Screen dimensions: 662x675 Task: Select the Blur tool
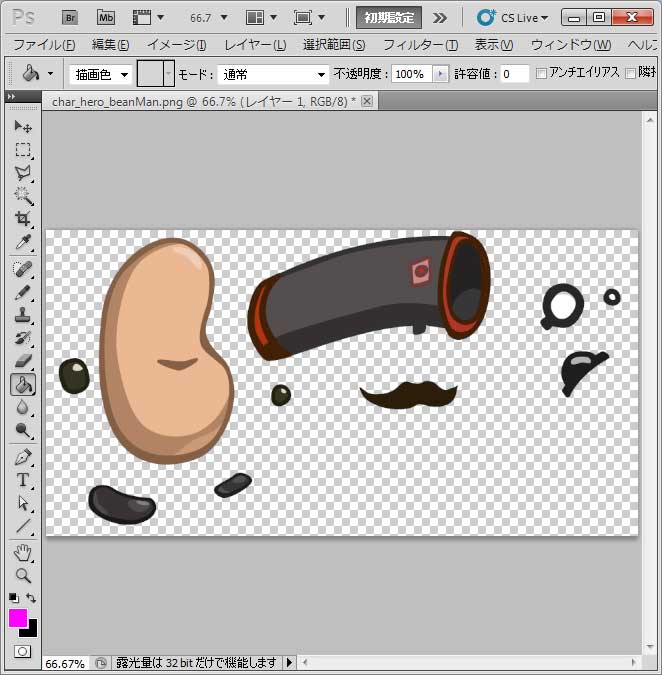pos(23,407)
